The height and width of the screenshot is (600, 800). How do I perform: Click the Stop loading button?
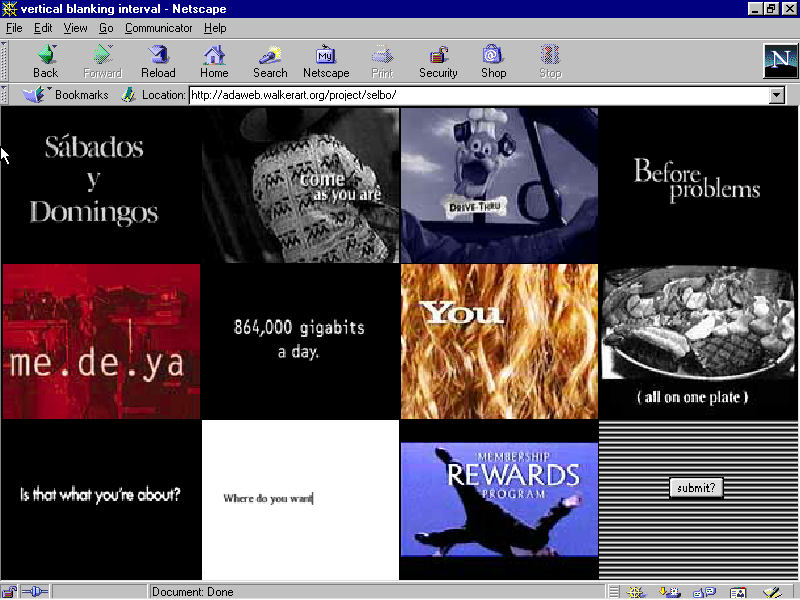[x=551, y=61]
